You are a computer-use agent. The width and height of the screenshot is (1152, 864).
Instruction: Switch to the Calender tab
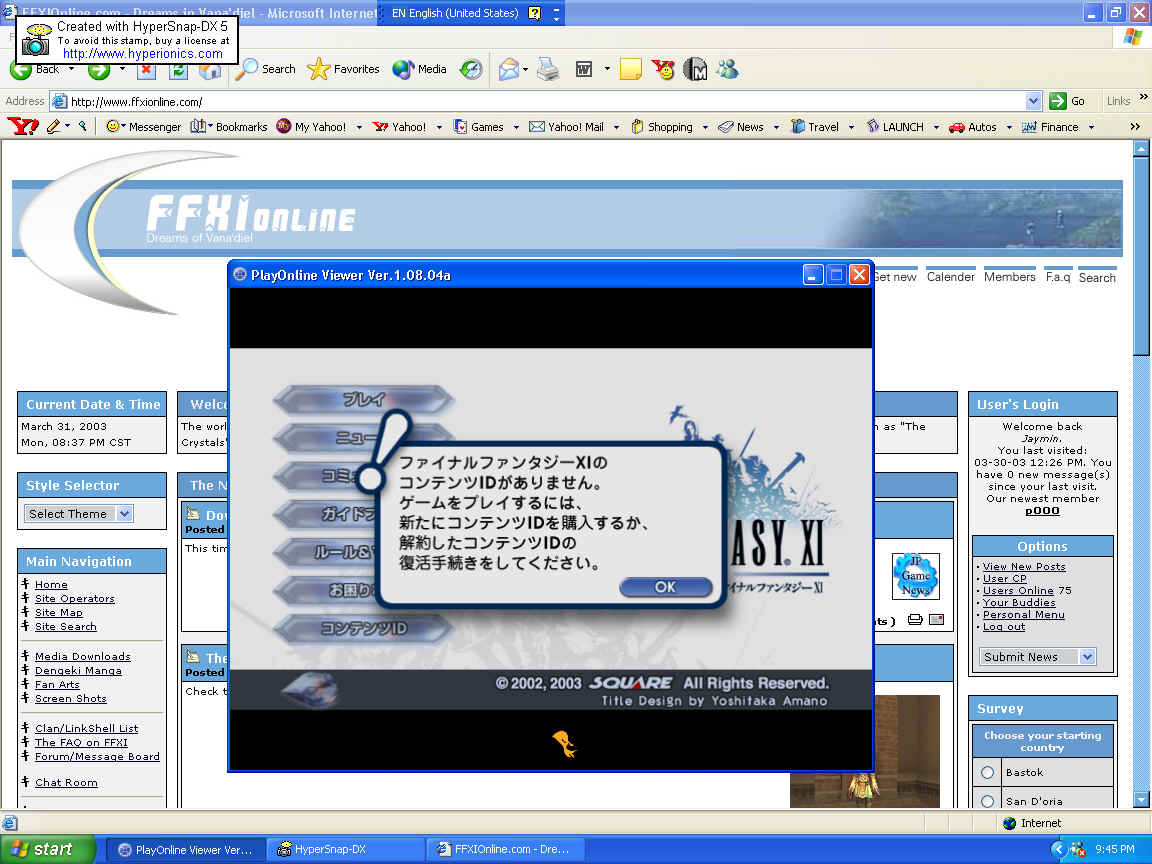point(950,277)
